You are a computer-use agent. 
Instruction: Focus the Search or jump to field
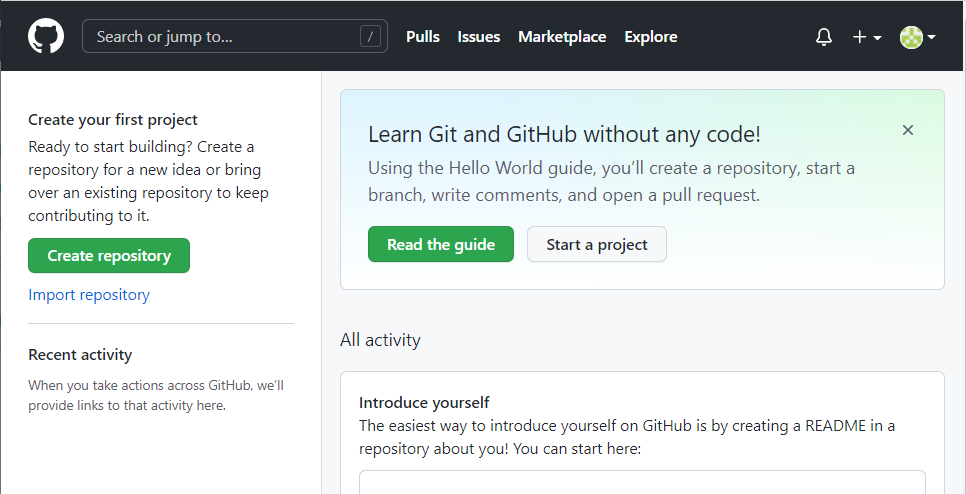pyautogui.click(x=235, y=36)
